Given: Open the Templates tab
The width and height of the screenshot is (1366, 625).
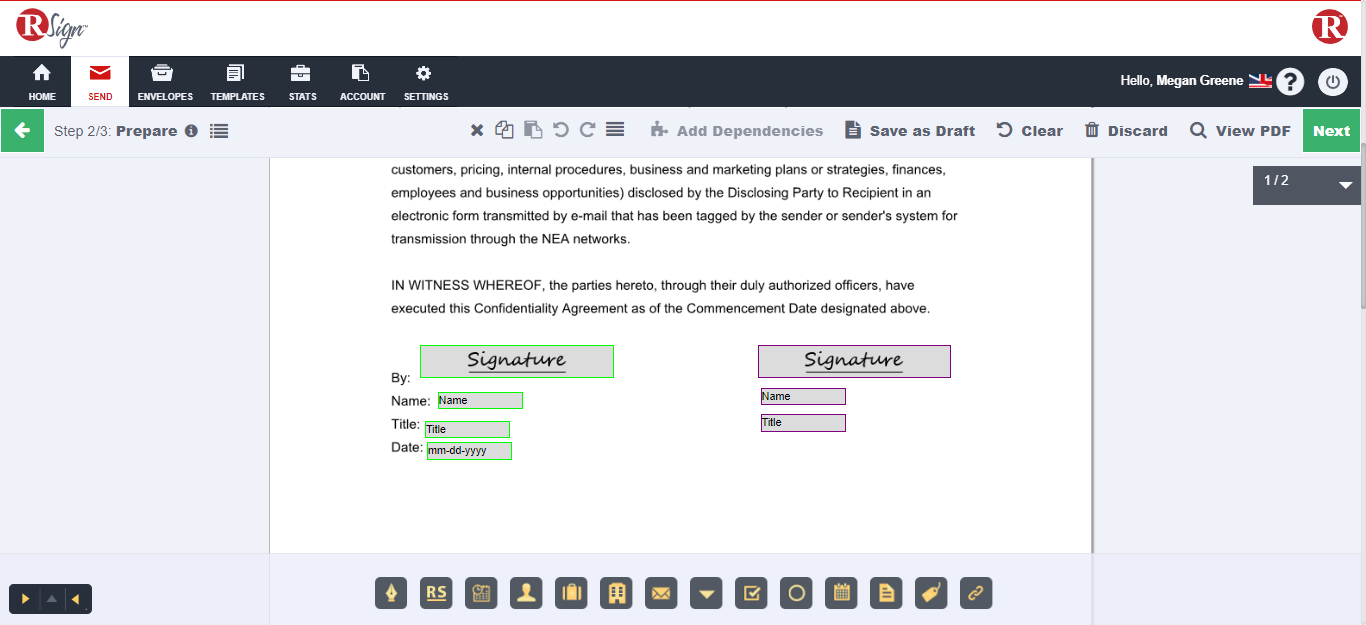Looking at the screenshot, I should (237, 82).
